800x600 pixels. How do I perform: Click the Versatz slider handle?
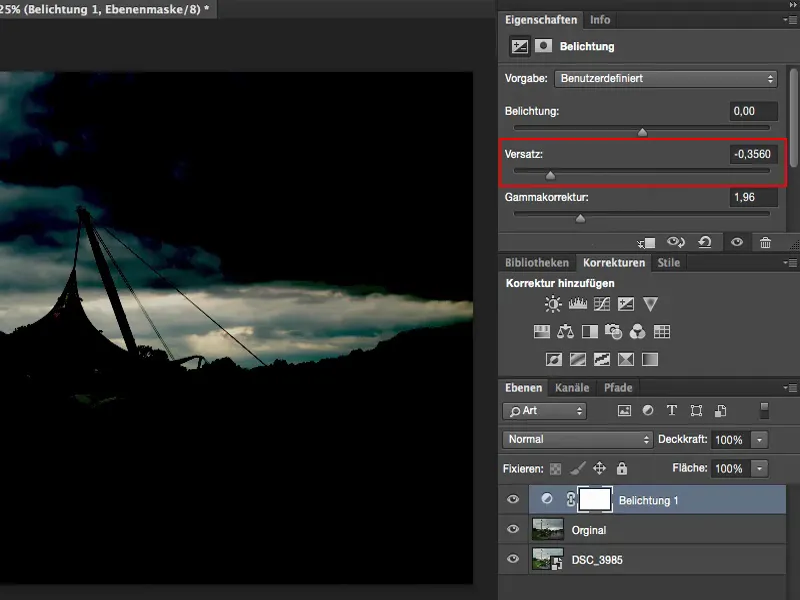tap(550, 175)
